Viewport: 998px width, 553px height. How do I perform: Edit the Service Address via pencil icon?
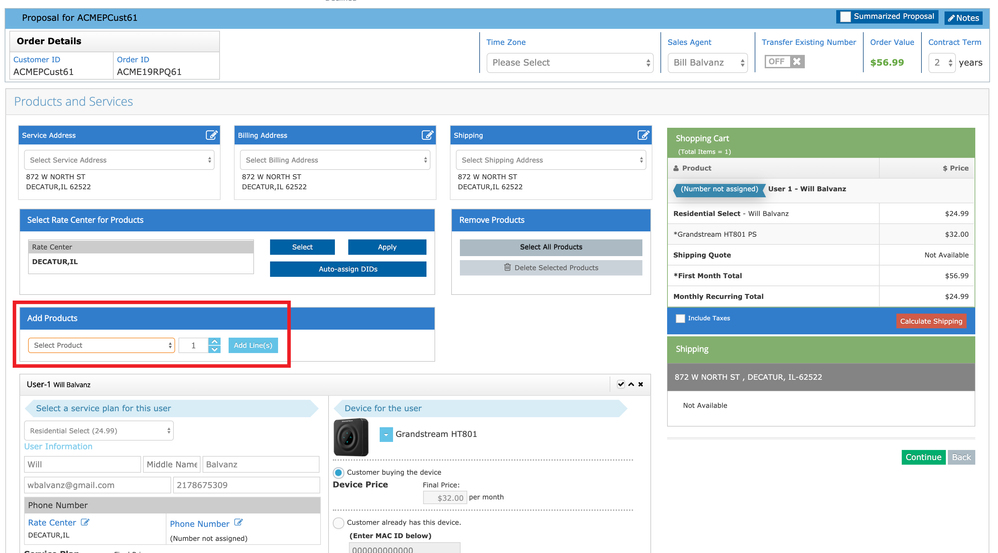[x=211, y=135]
